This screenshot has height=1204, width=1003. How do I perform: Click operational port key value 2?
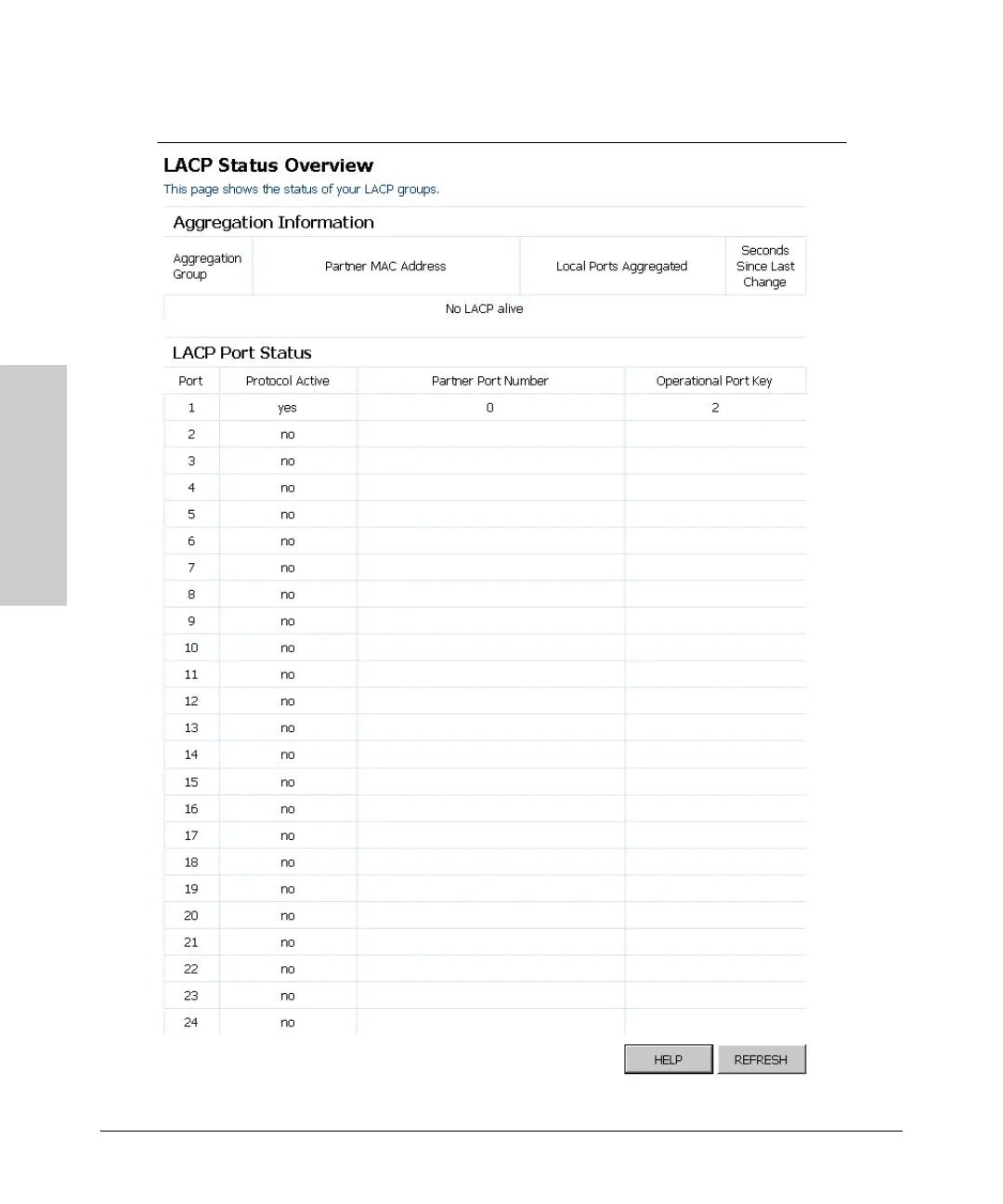pos(715,408)
